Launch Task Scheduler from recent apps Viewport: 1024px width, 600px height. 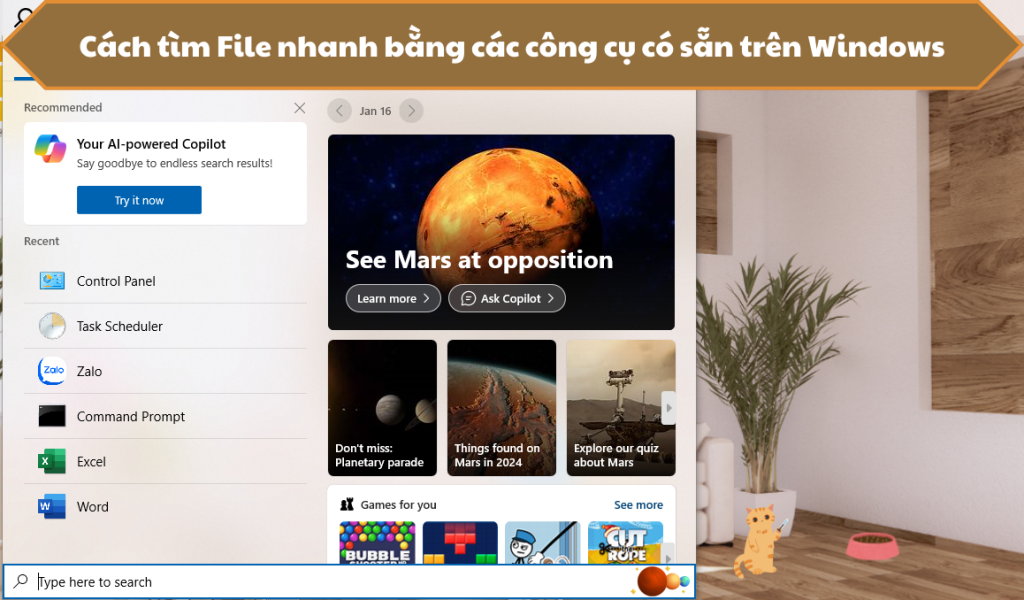click(x=119, y=326)
